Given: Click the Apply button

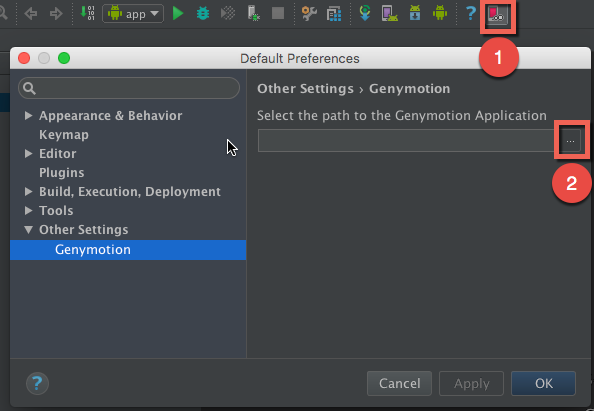Looking at the screenshot, I should coord(471,383).
